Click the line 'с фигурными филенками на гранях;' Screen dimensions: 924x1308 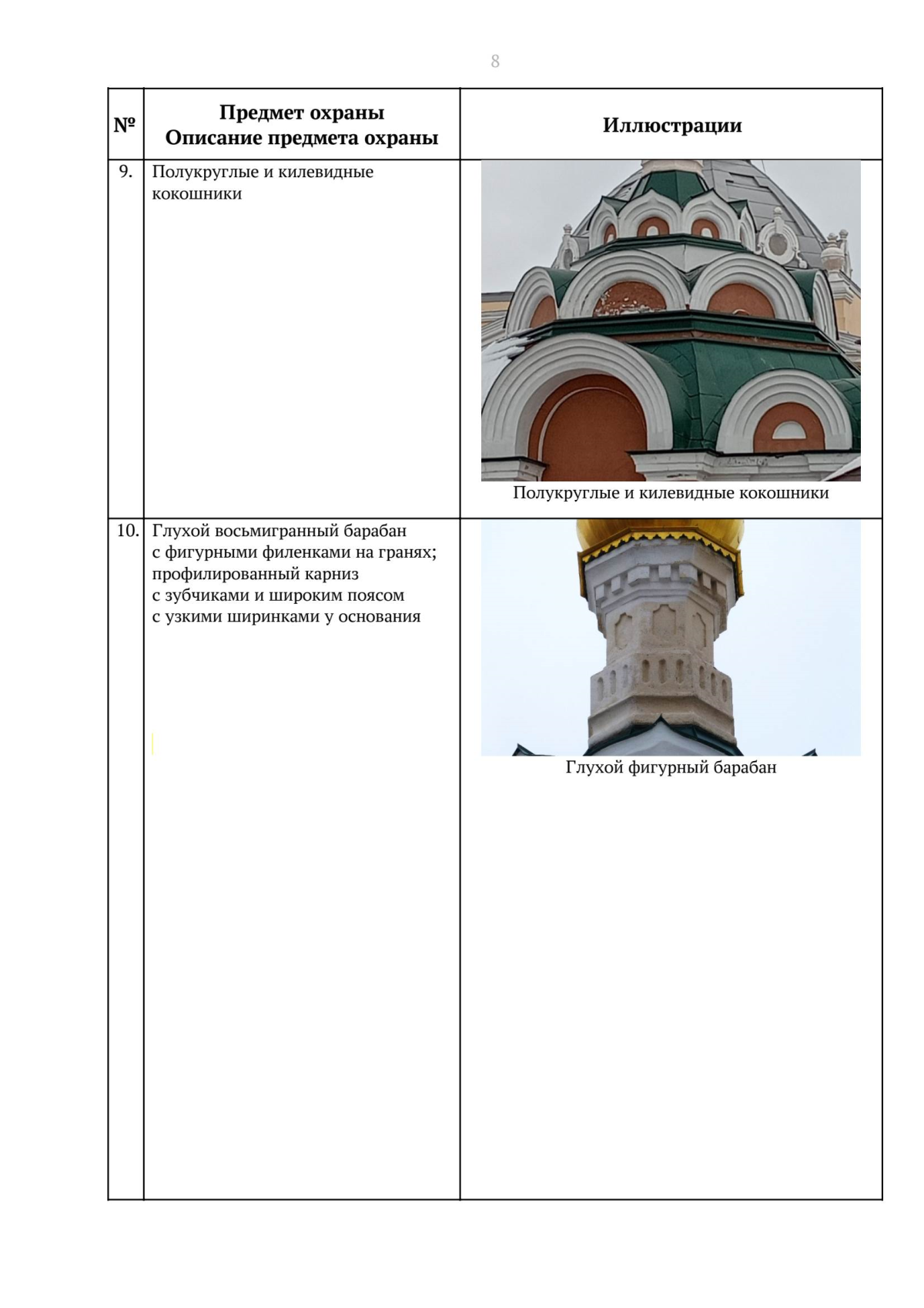[294, 552]
